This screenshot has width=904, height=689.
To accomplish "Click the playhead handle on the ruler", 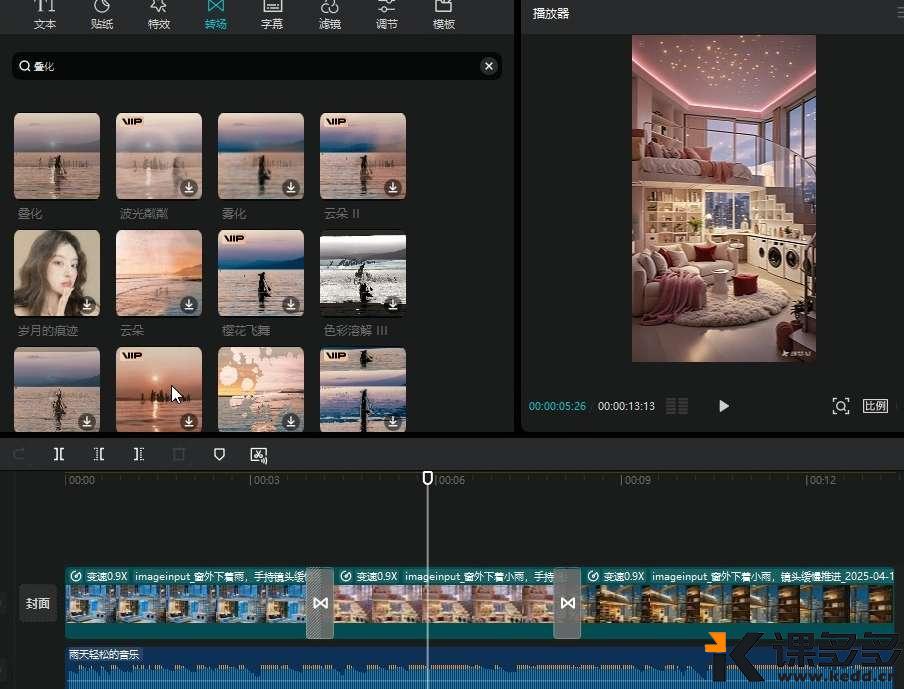I will point(427,478).
